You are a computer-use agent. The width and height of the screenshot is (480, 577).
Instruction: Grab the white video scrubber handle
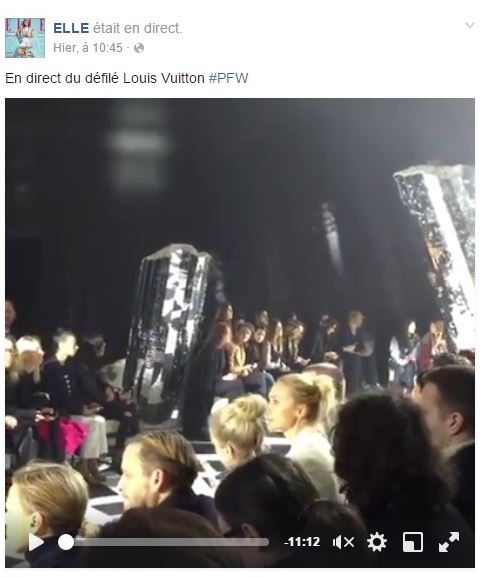pos(66,542)
